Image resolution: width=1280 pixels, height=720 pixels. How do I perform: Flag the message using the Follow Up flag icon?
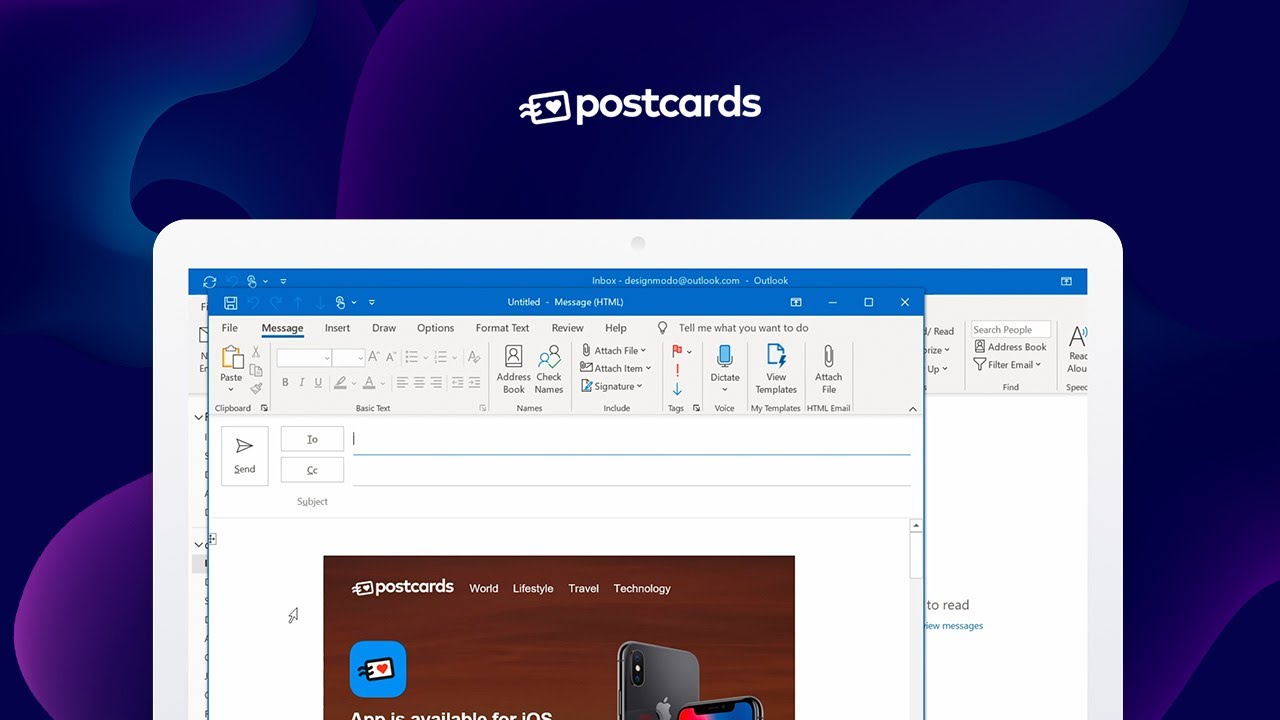[x=676, y=351]
